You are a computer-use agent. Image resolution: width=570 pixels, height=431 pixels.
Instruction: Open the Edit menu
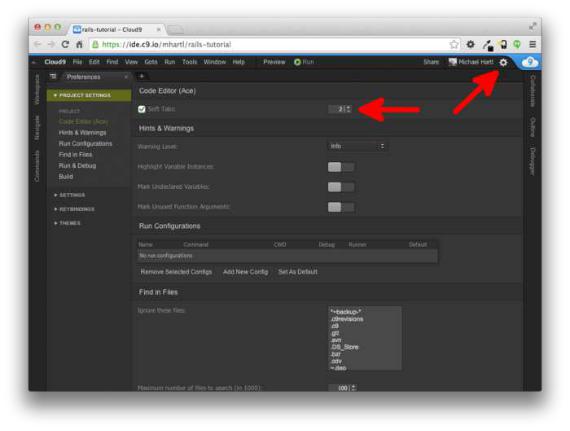94,62
